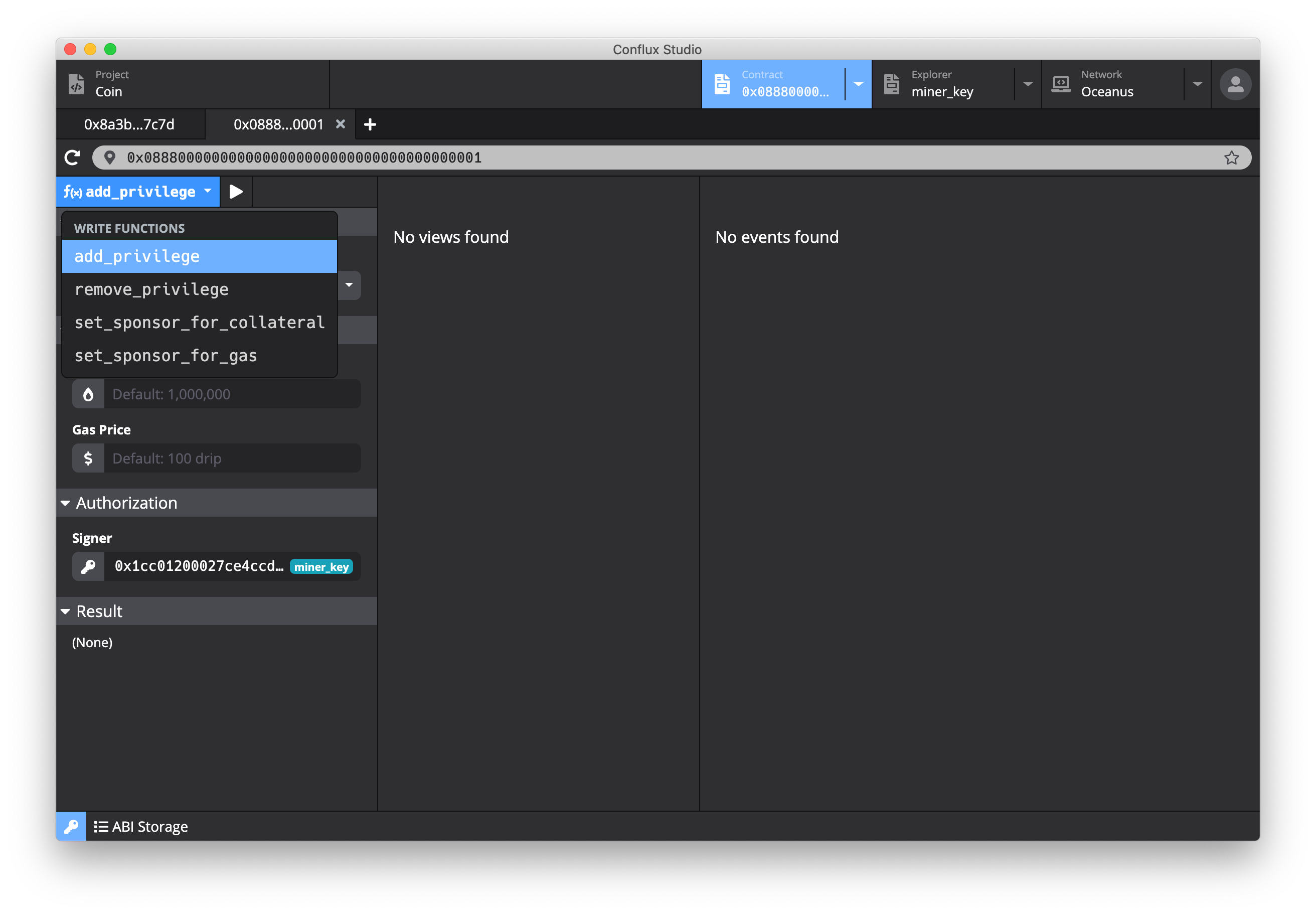The image size is (1316, 915).
Task: Click the Project Coin code file icon
Action: pos(77,84)
